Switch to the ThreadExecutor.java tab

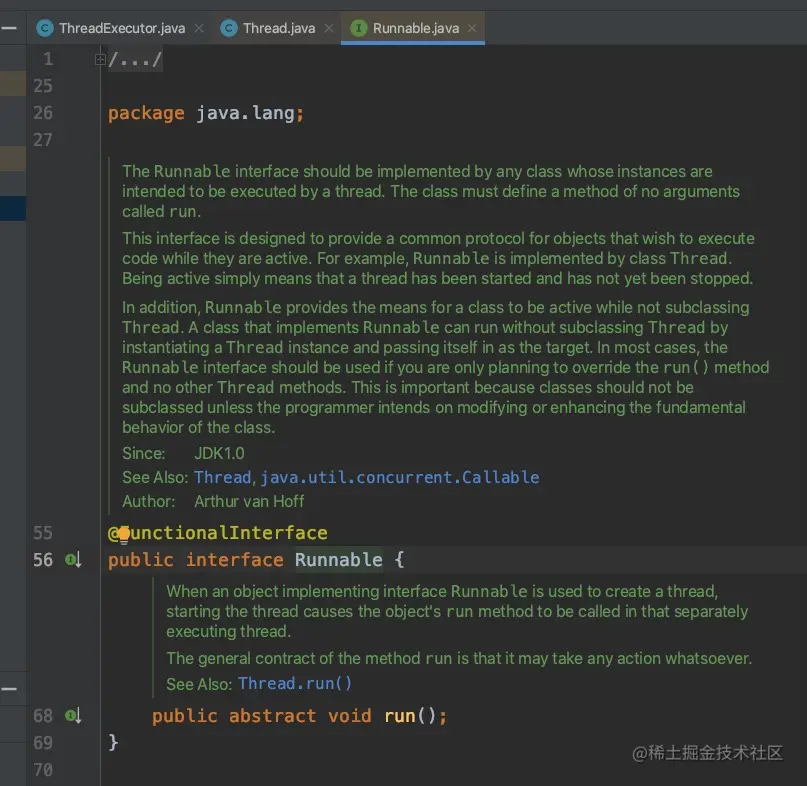click(x=121, y=28)
